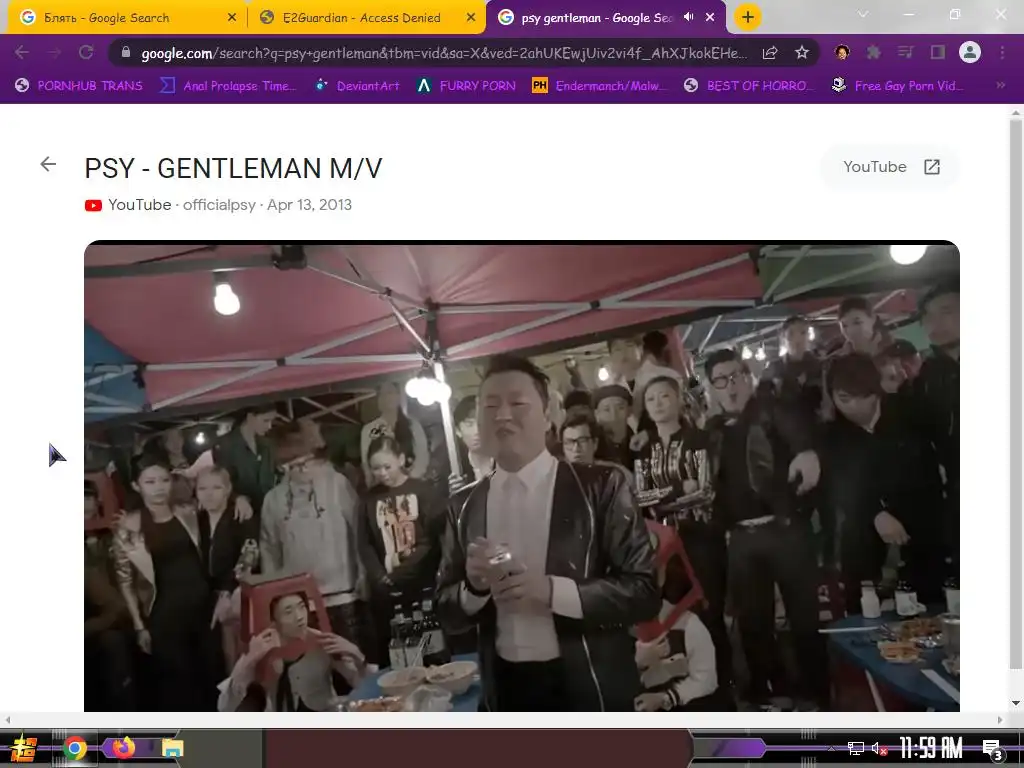Viewport: 1024px width, 768px height.
Task: Open the avatar extension icon in the toolbar
Action: pos(842,52)
